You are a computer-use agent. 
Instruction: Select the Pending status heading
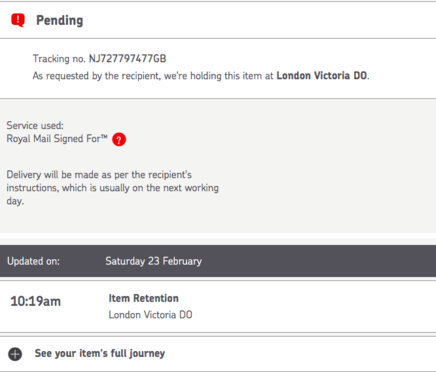(60, 21)
